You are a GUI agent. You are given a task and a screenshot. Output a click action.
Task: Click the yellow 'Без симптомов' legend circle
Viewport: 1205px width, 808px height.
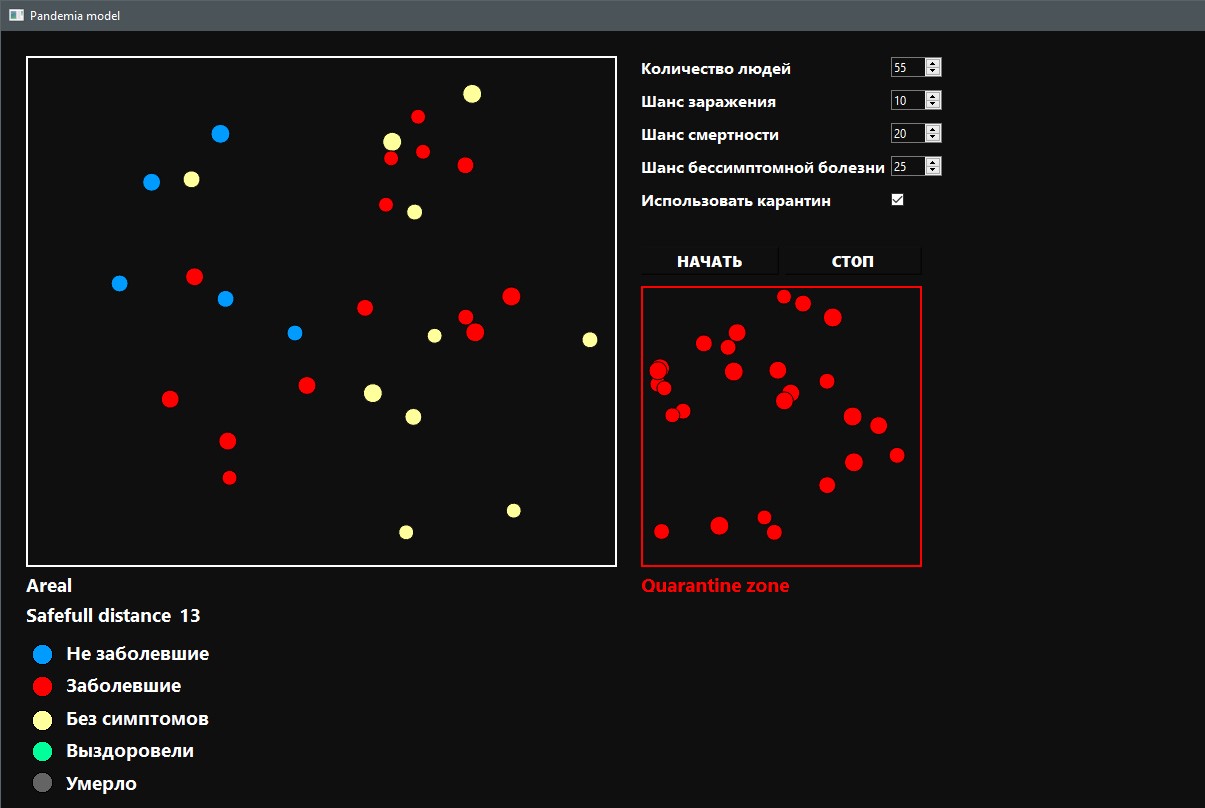pyautogui.click(x=41, y=719)
